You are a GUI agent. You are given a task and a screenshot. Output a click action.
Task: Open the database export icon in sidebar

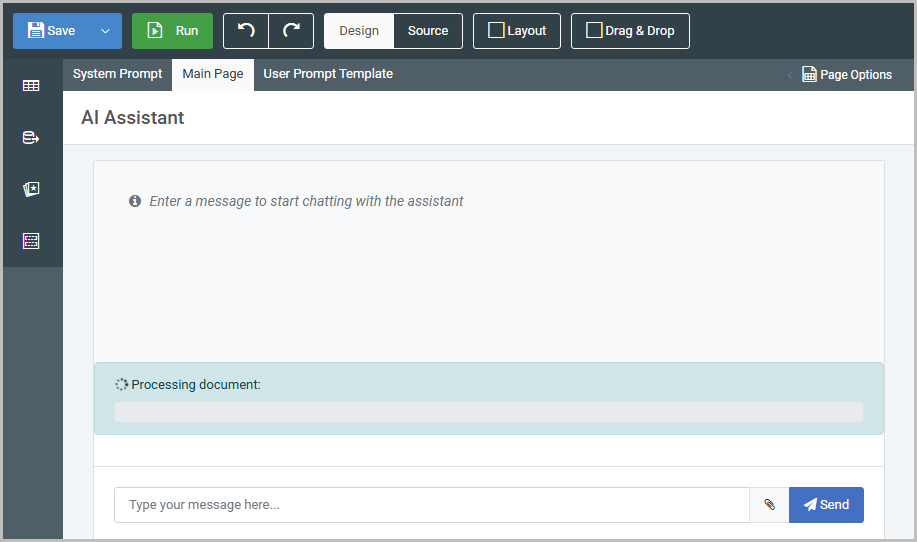coord(31,138)
